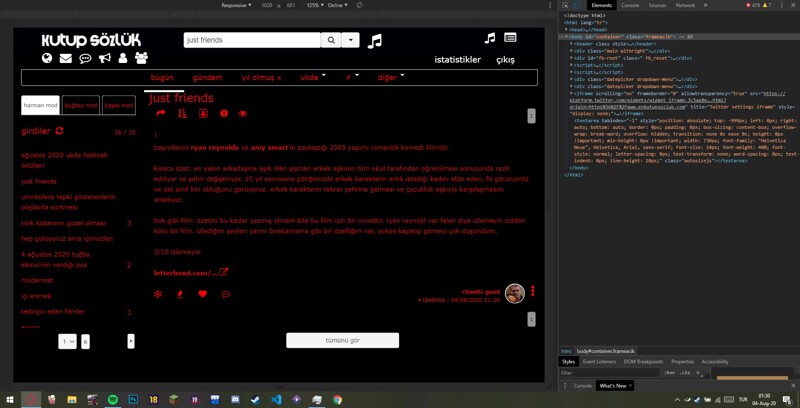The width and height of the screenshot is (800, 408).
Task: Click the search magnifier button
Action: coord(331,40)
